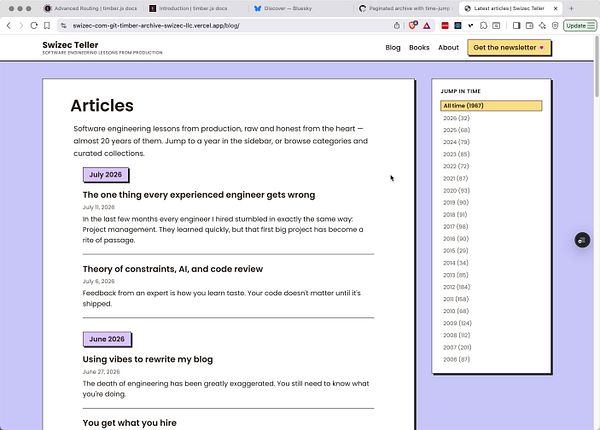Open the Books navigation link
The height and width of the screenshot is (430, 600).
point(419,47)
